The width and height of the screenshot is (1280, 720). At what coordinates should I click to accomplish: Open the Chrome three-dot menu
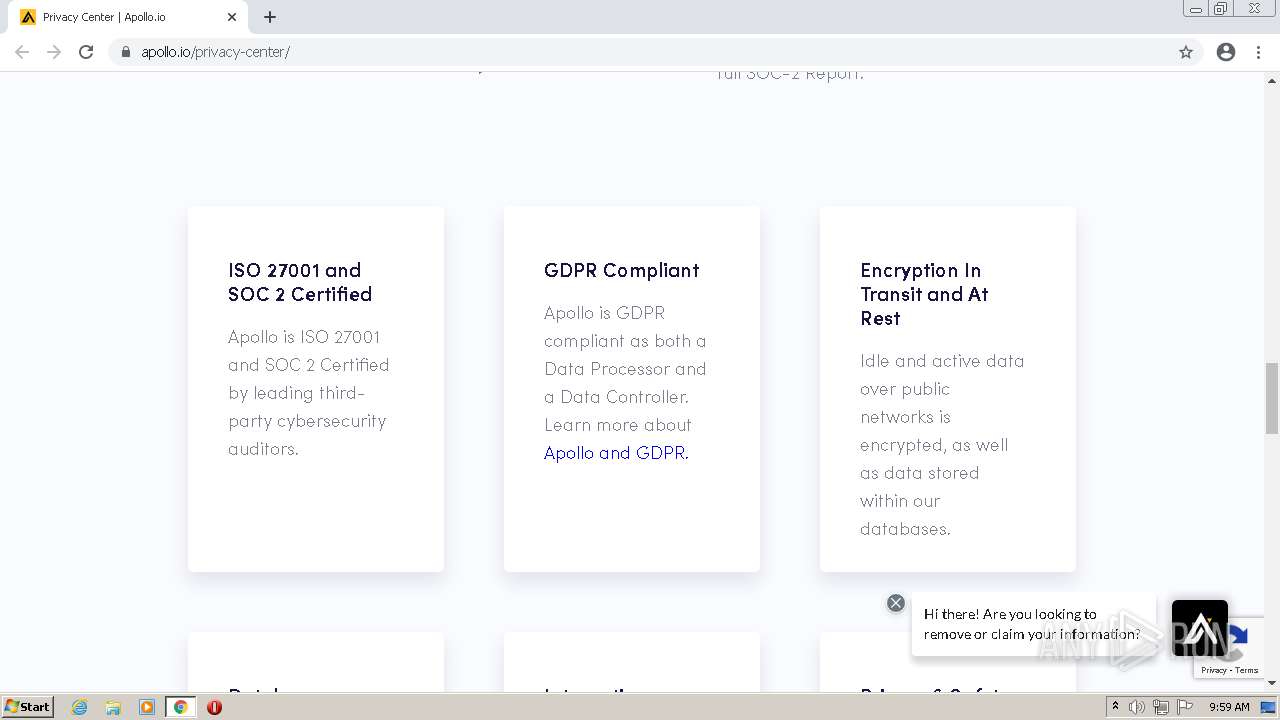tap(1258, 52)
